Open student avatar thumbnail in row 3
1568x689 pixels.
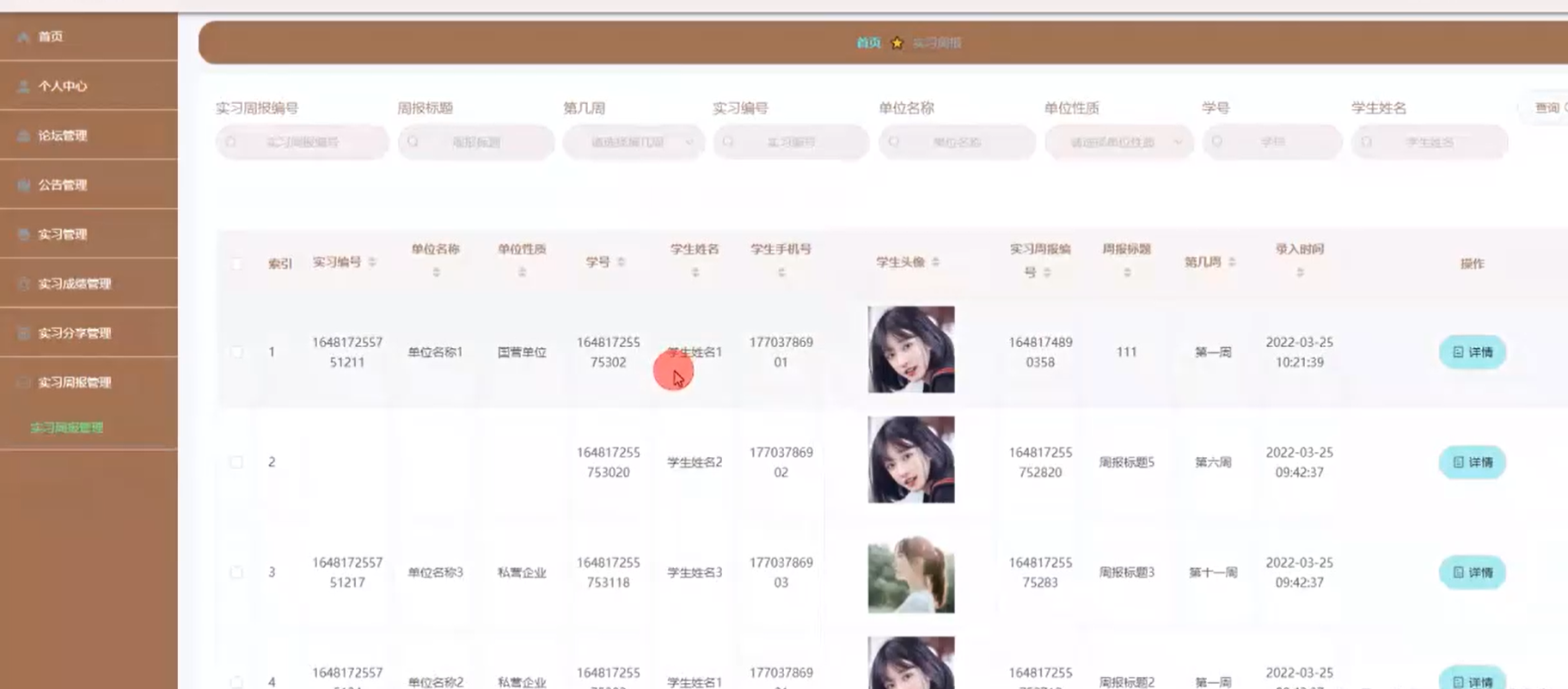point(911,570)
